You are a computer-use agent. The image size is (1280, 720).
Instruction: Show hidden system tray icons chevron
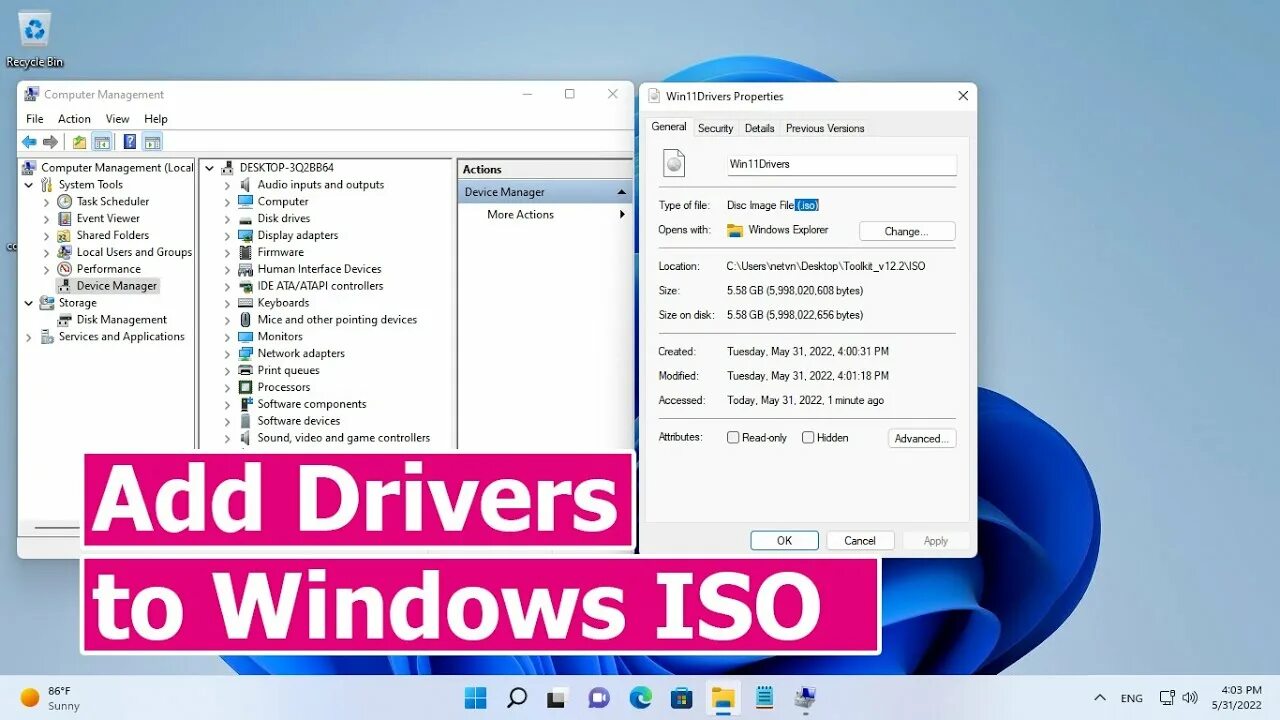1100,698
